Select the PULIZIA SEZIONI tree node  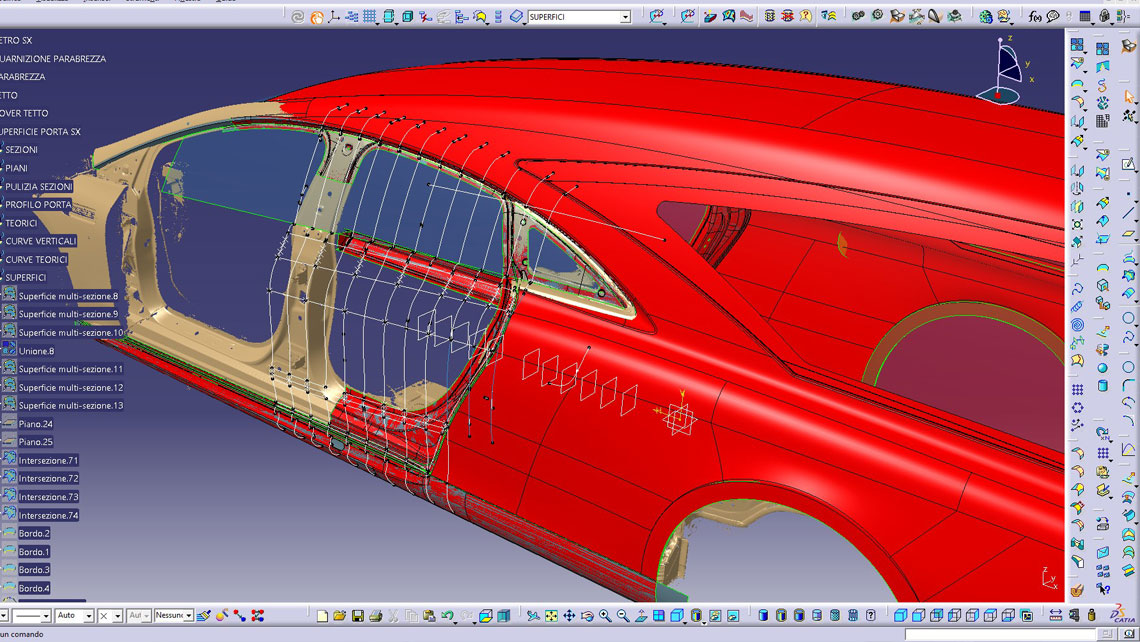[39, 187]
